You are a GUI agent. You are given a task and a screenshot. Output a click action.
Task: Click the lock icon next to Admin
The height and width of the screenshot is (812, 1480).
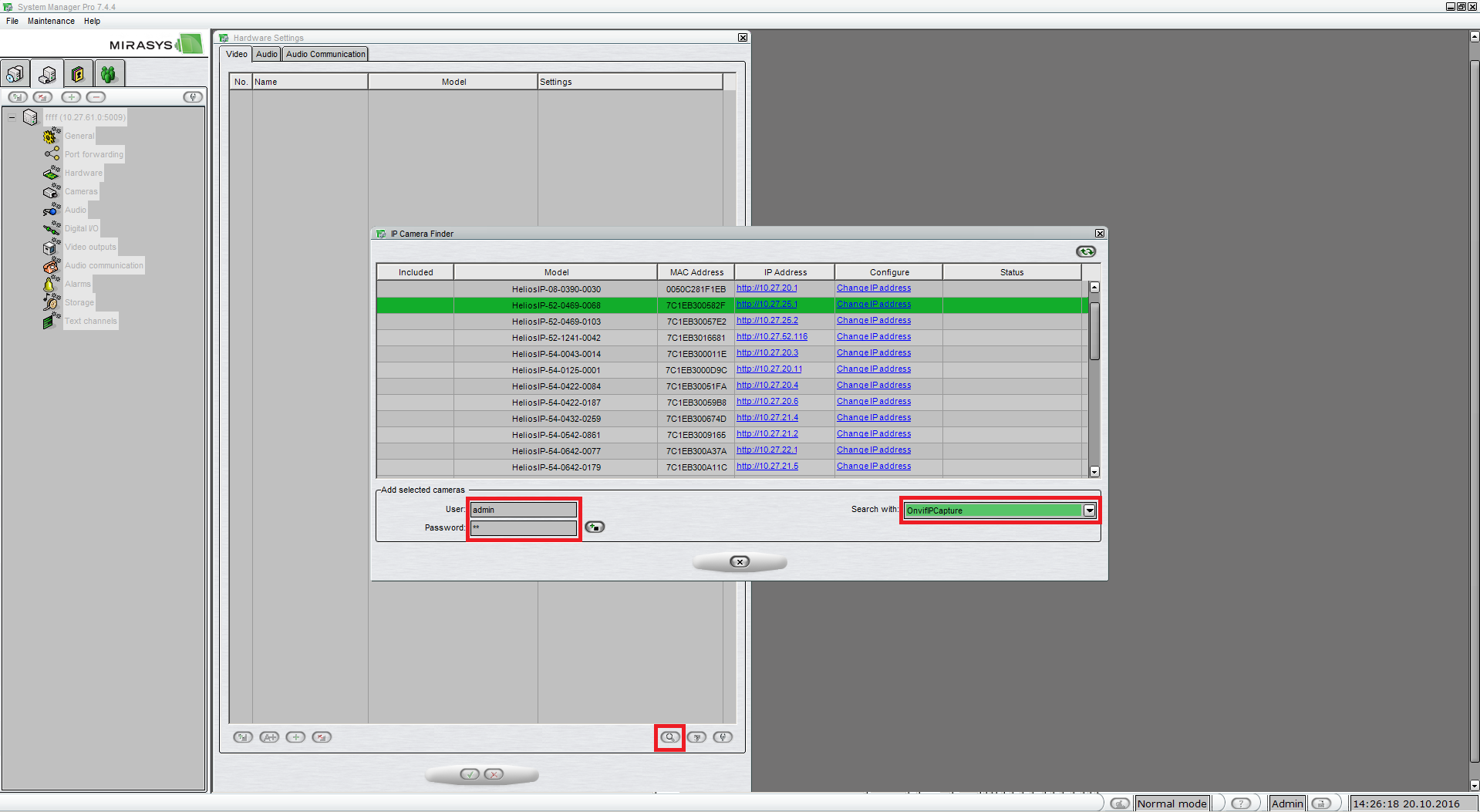click(x=1322, y=804)
